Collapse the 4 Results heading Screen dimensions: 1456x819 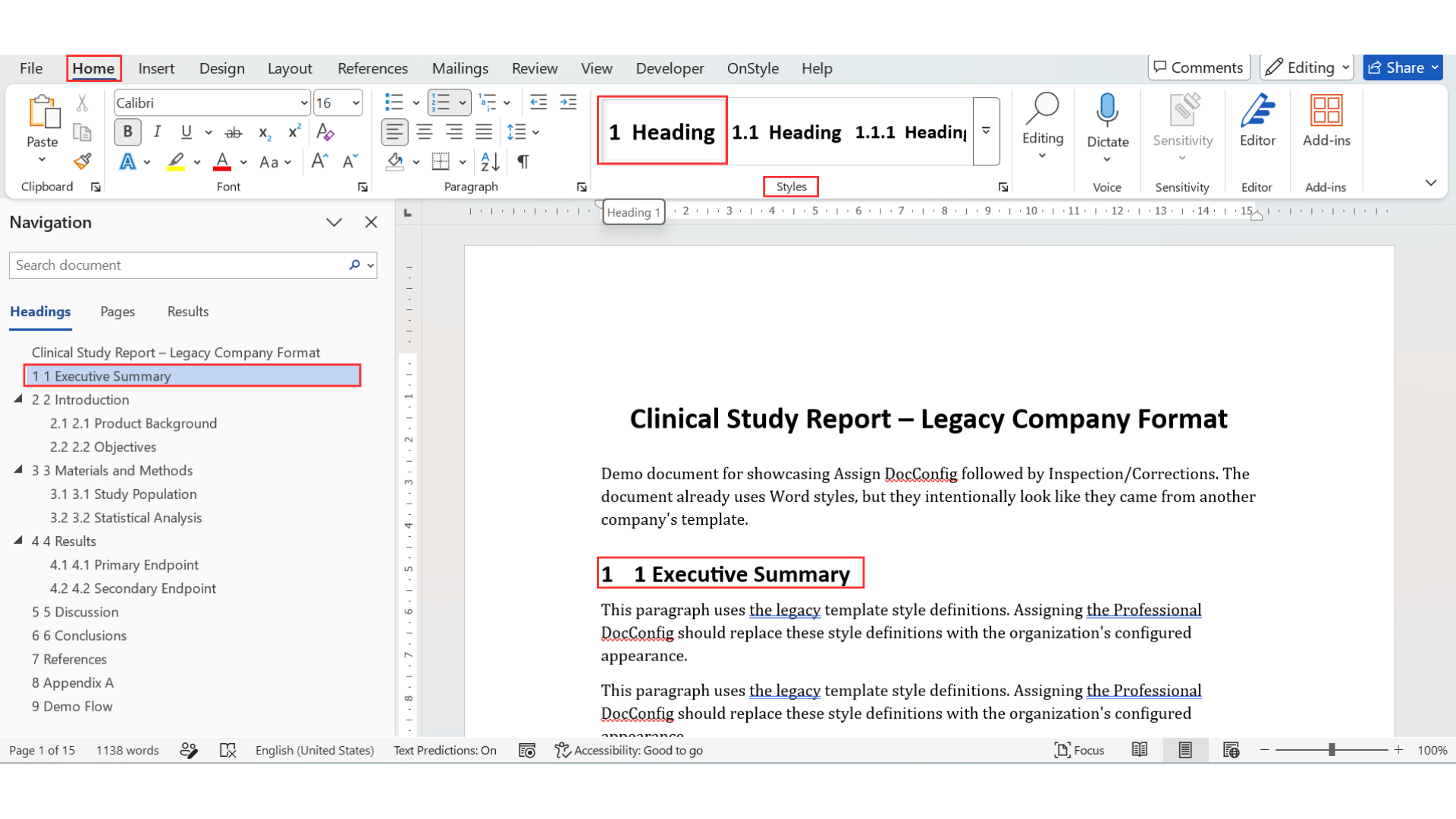point(18,541)
